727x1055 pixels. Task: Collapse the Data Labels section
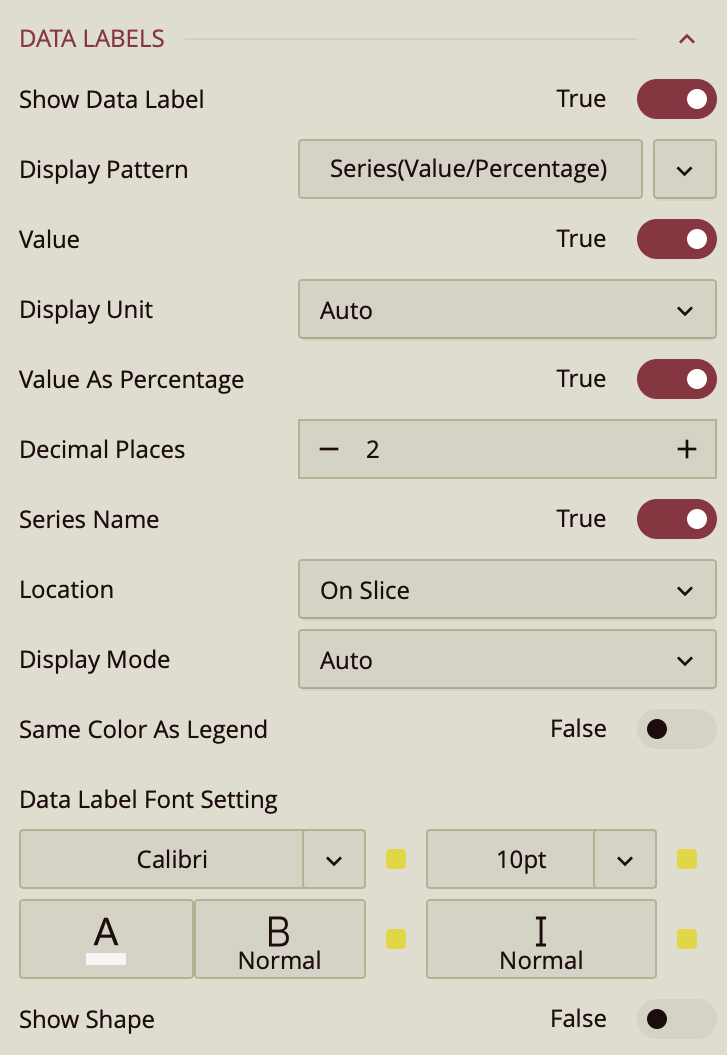click(x=686, y=40)
